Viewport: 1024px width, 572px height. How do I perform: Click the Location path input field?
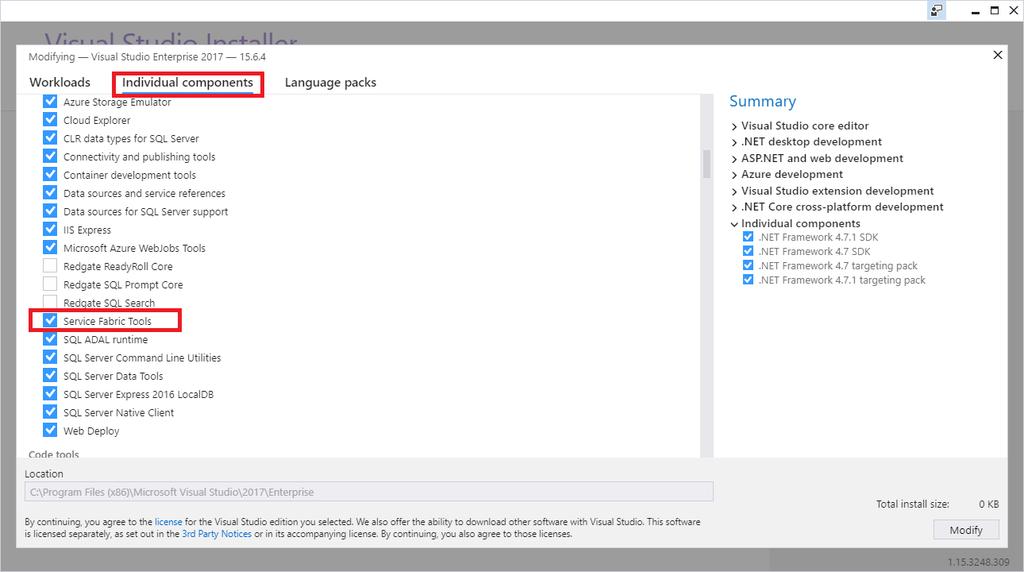pos(369,492)
